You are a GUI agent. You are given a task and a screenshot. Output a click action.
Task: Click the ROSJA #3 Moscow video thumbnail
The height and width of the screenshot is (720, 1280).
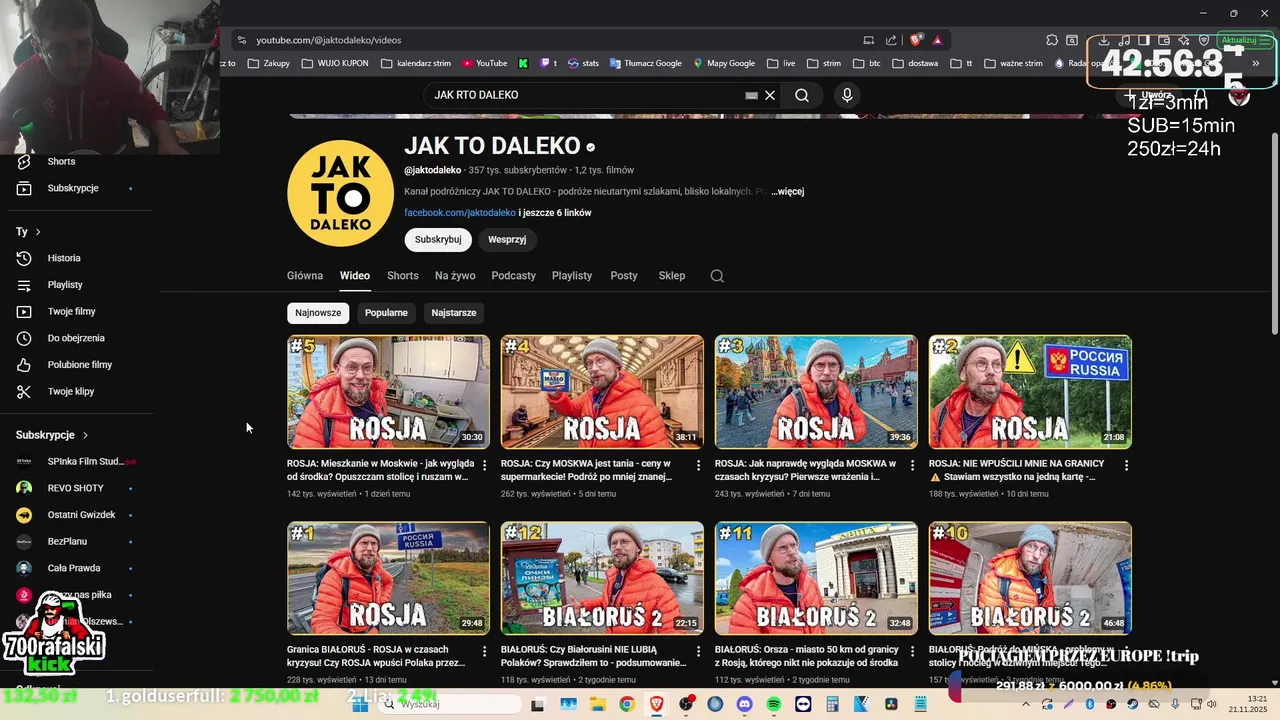coord(816,392)
